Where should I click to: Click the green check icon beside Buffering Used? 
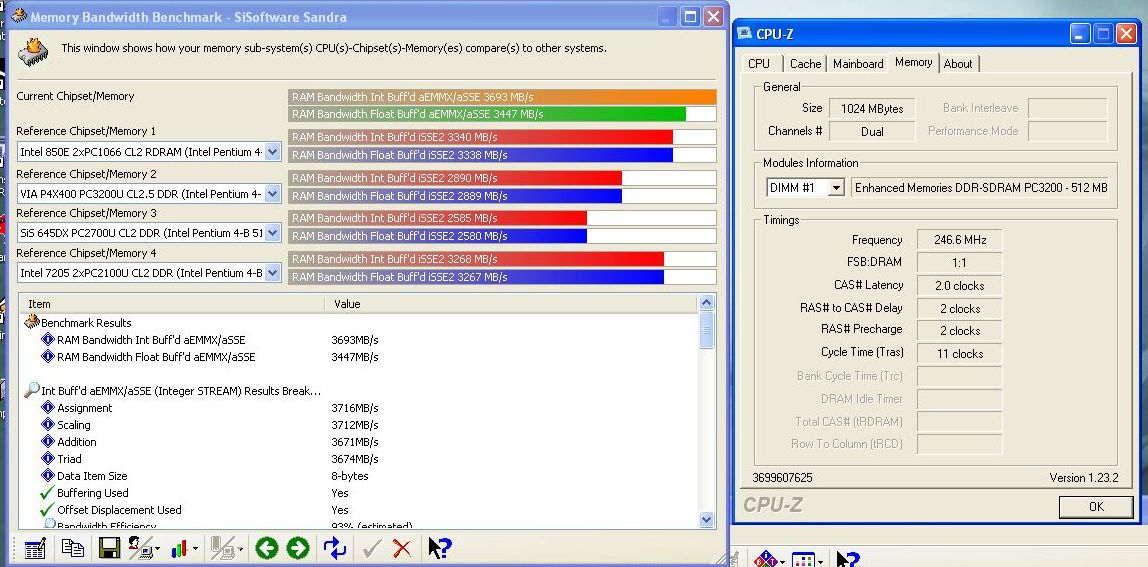click(x=48, y=493)
